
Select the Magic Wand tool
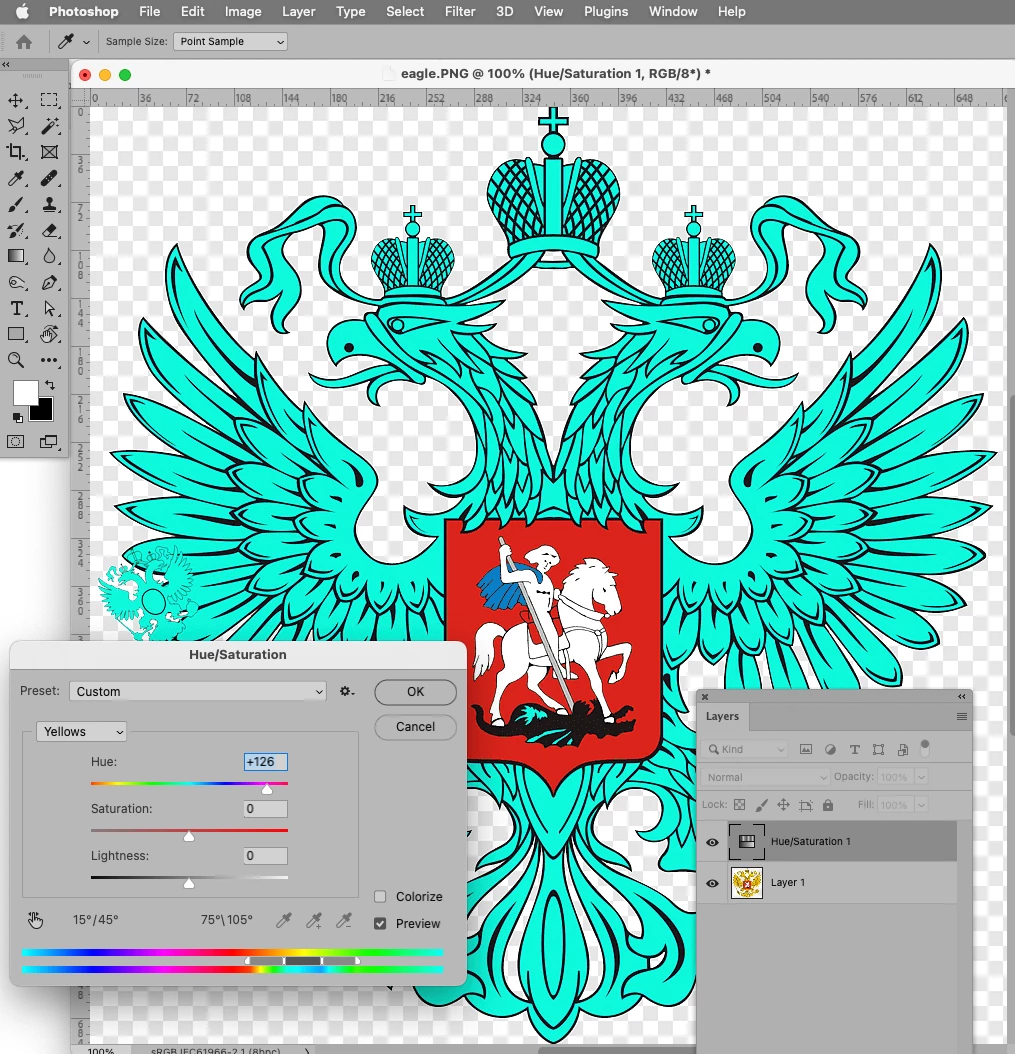point(49,126)
